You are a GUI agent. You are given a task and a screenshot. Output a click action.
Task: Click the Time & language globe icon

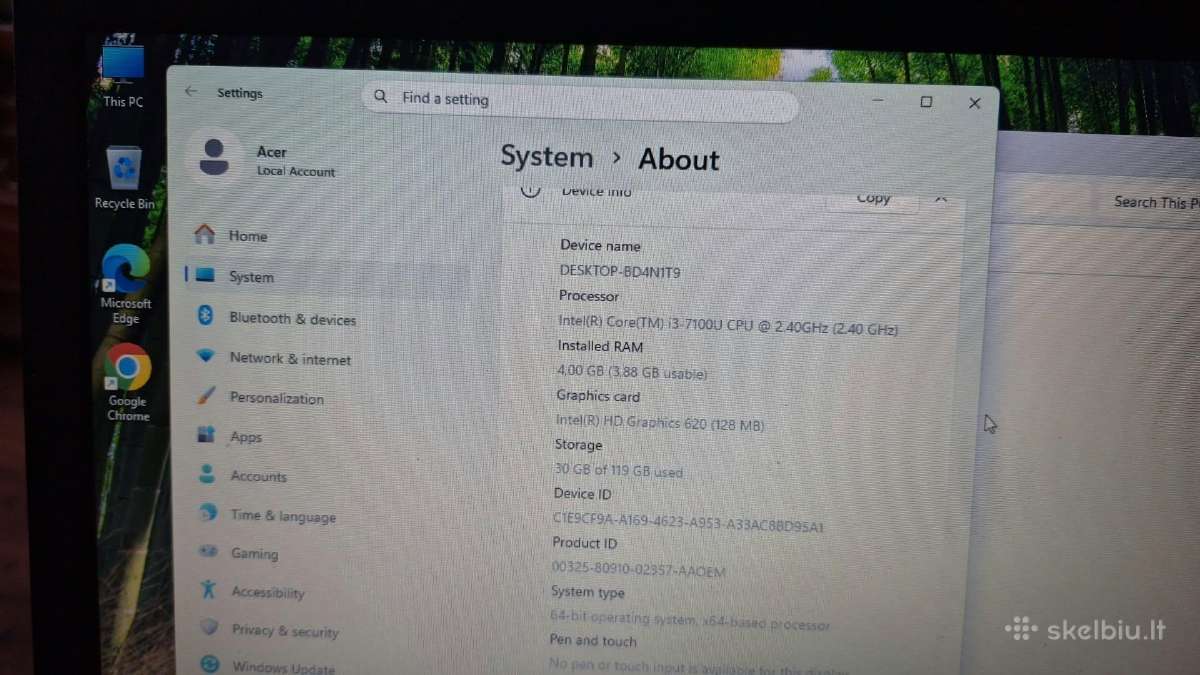click(208, 512)
